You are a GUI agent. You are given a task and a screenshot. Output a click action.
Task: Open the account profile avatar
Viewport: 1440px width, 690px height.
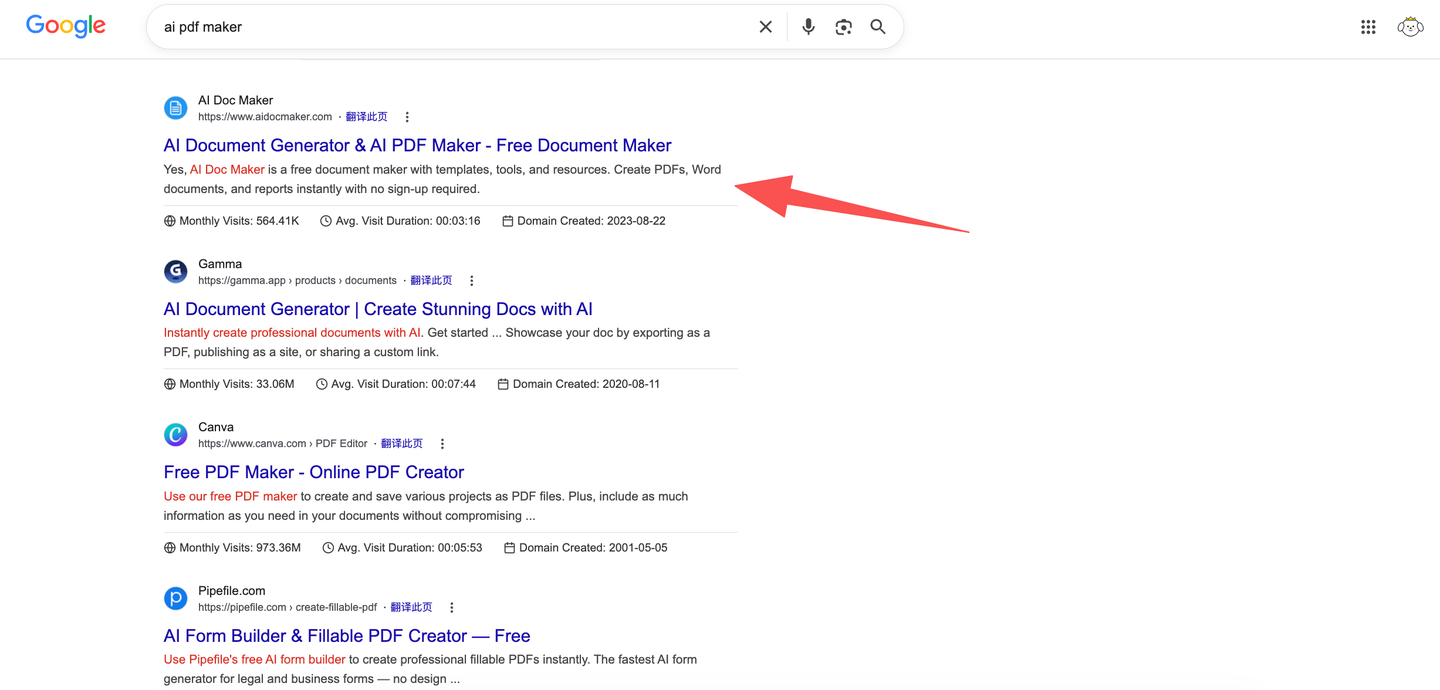(1410, 27)
